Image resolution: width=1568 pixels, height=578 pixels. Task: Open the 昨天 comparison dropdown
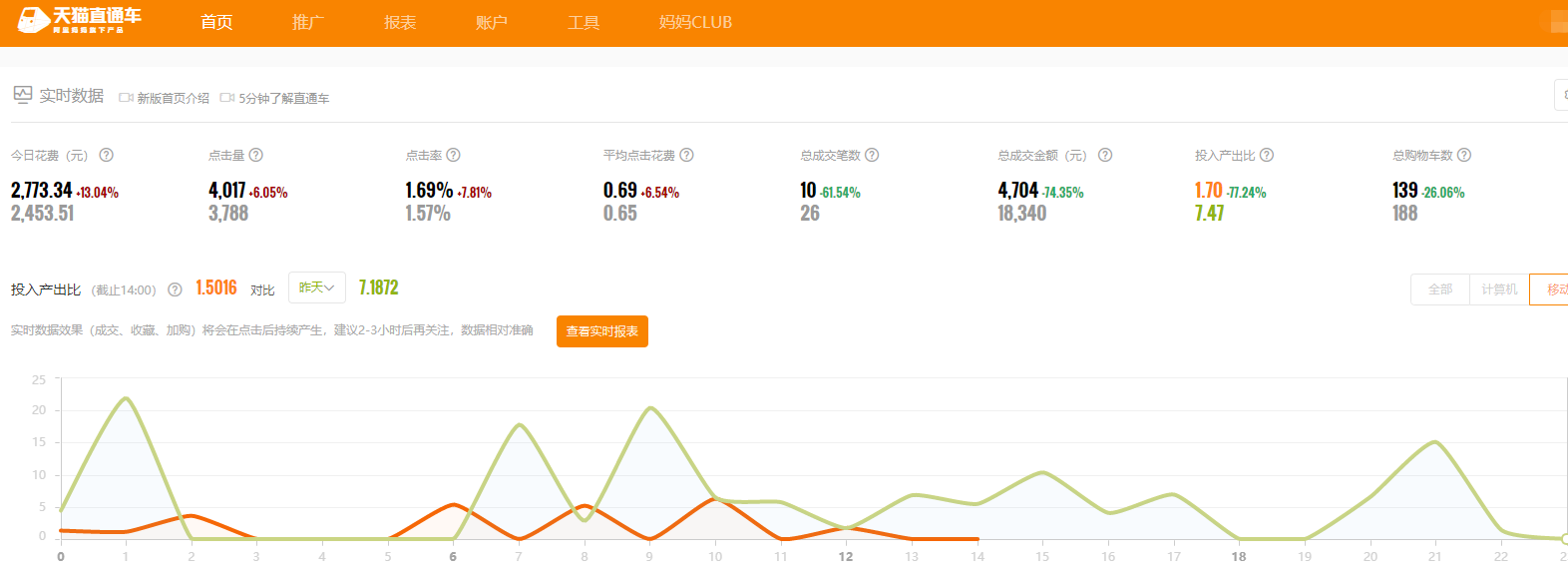point(317,288)
